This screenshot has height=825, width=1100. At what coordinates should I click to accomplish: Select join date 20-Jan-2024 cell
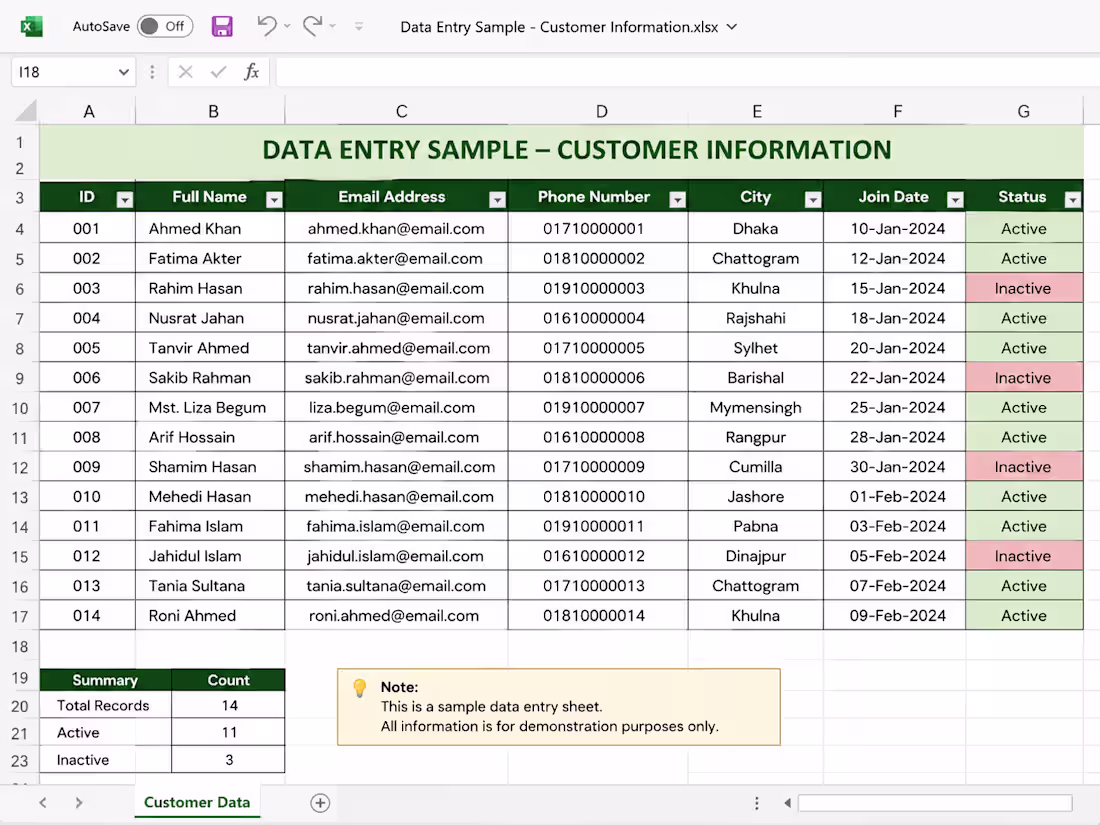[894, 348]
